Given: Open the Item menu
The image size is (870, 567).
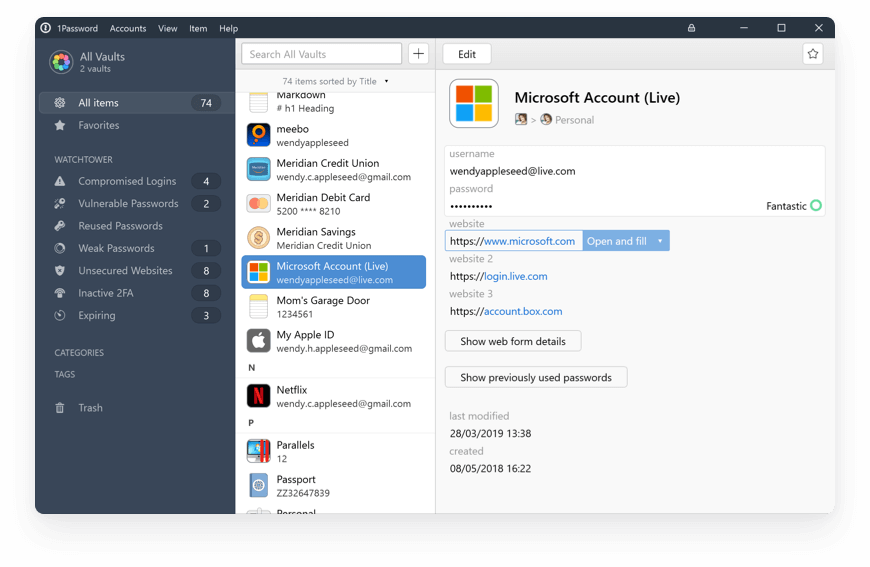Looking at the screenshot, I should [x=198, y=28].
